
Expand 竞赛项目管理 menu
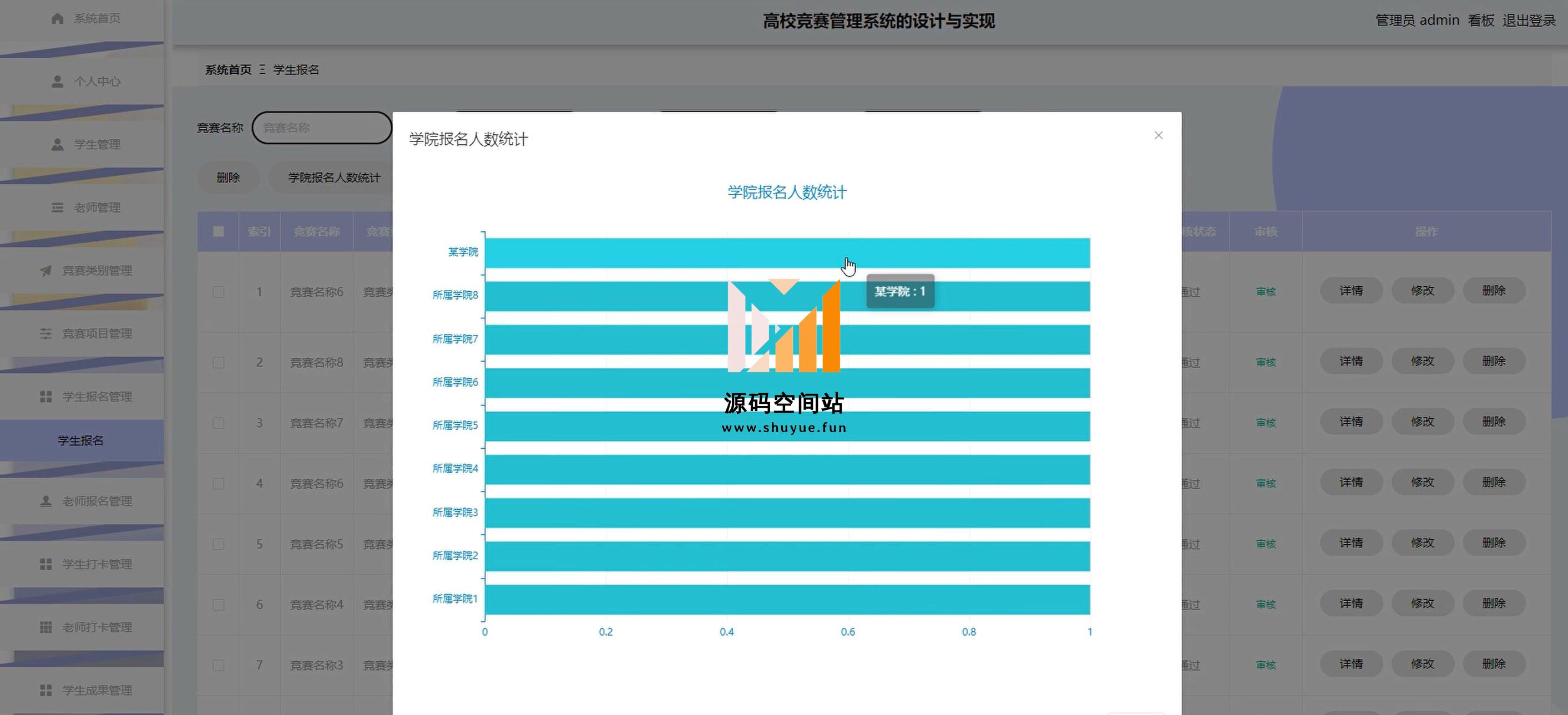(x=82, y=333)
